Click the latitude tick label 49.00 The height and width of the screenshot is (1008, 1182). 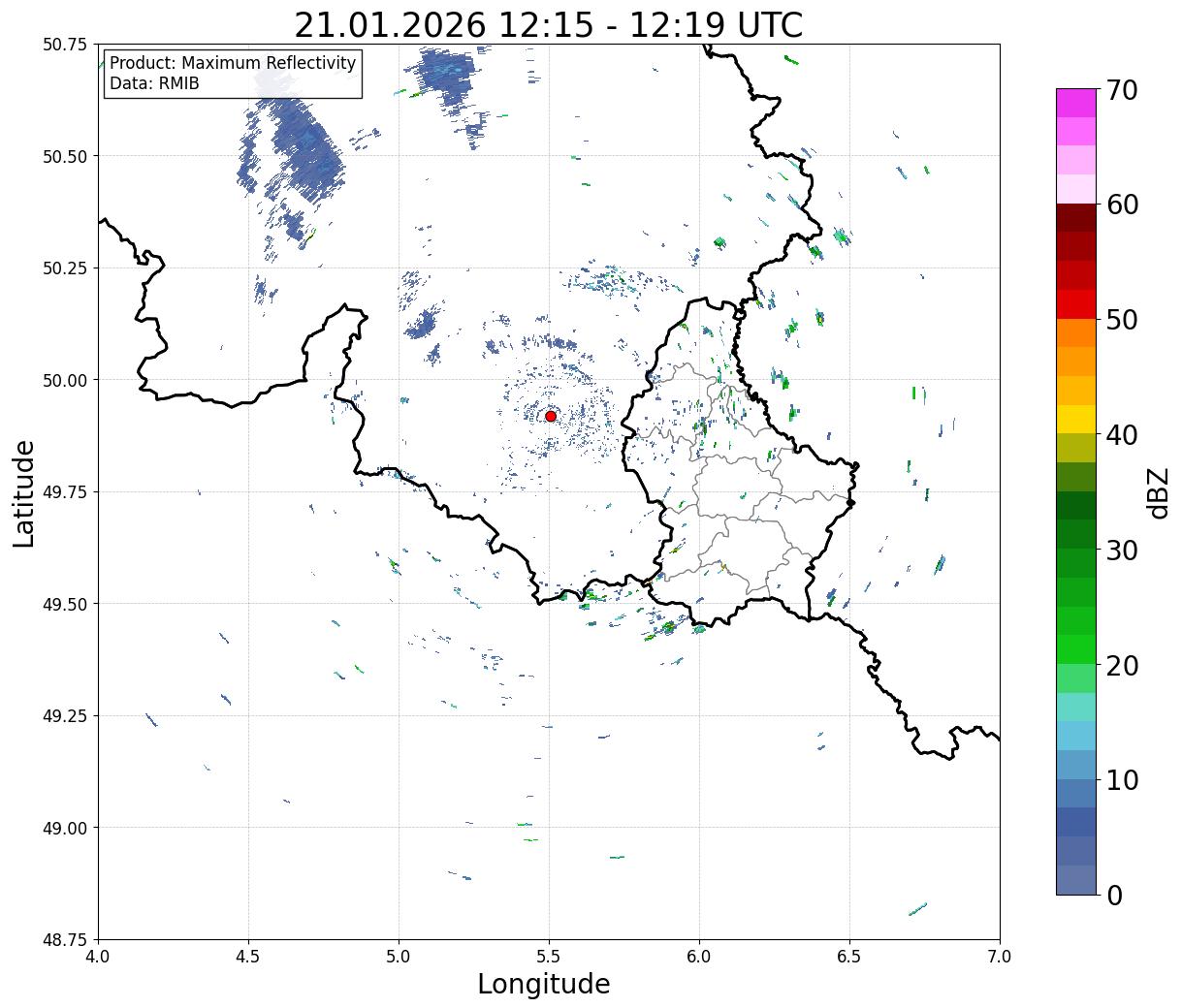(64, 828)
